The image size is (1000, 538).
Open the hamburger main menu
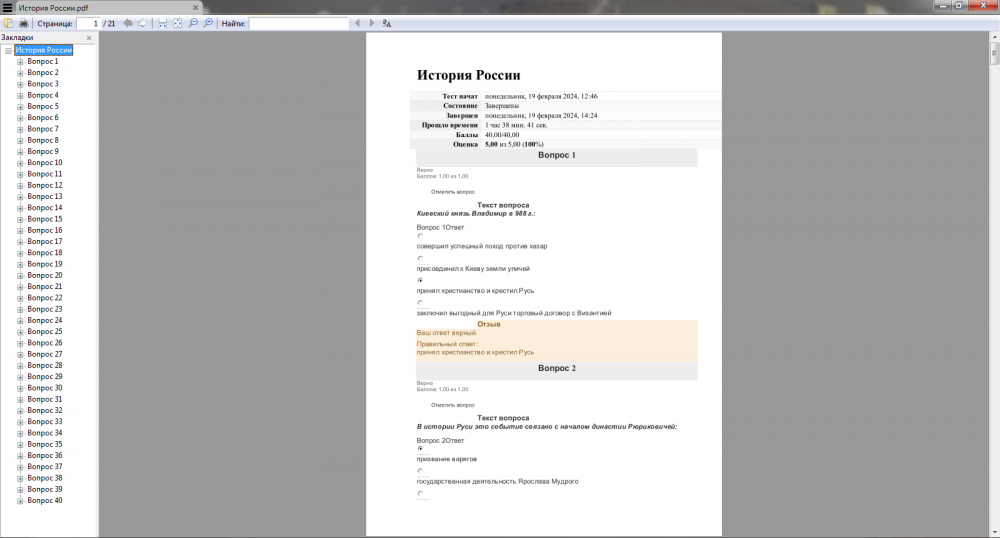(8, 8)
